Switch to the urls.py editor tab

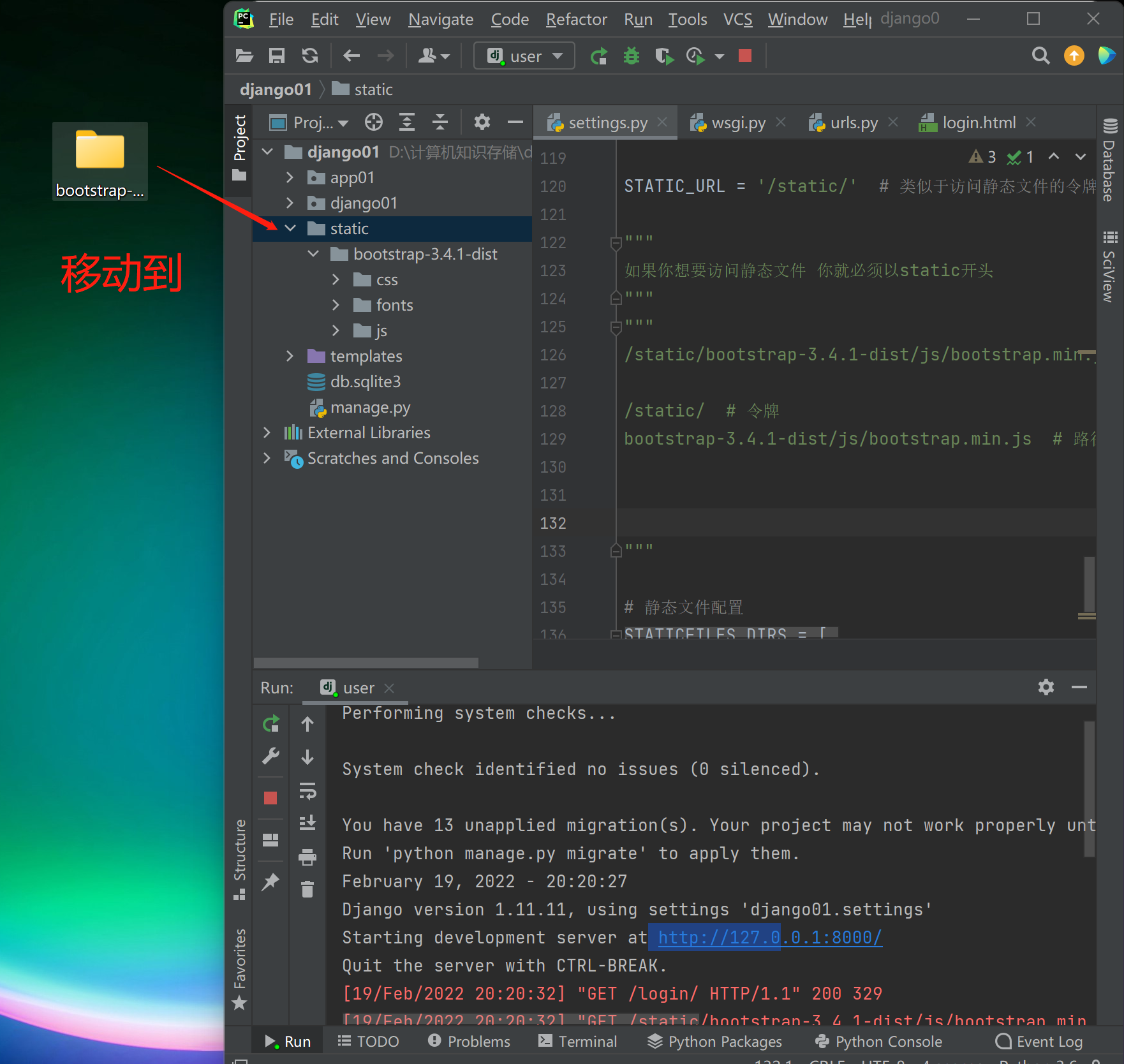point(854,122)
